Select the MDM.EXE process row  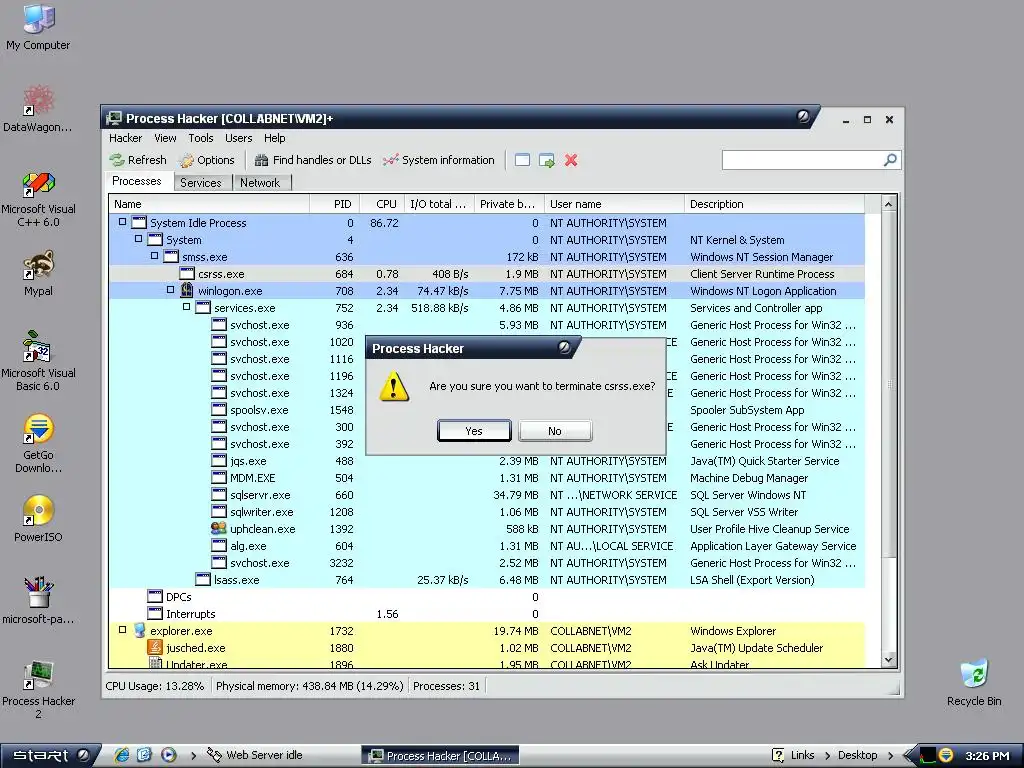(x=487, y=478)
